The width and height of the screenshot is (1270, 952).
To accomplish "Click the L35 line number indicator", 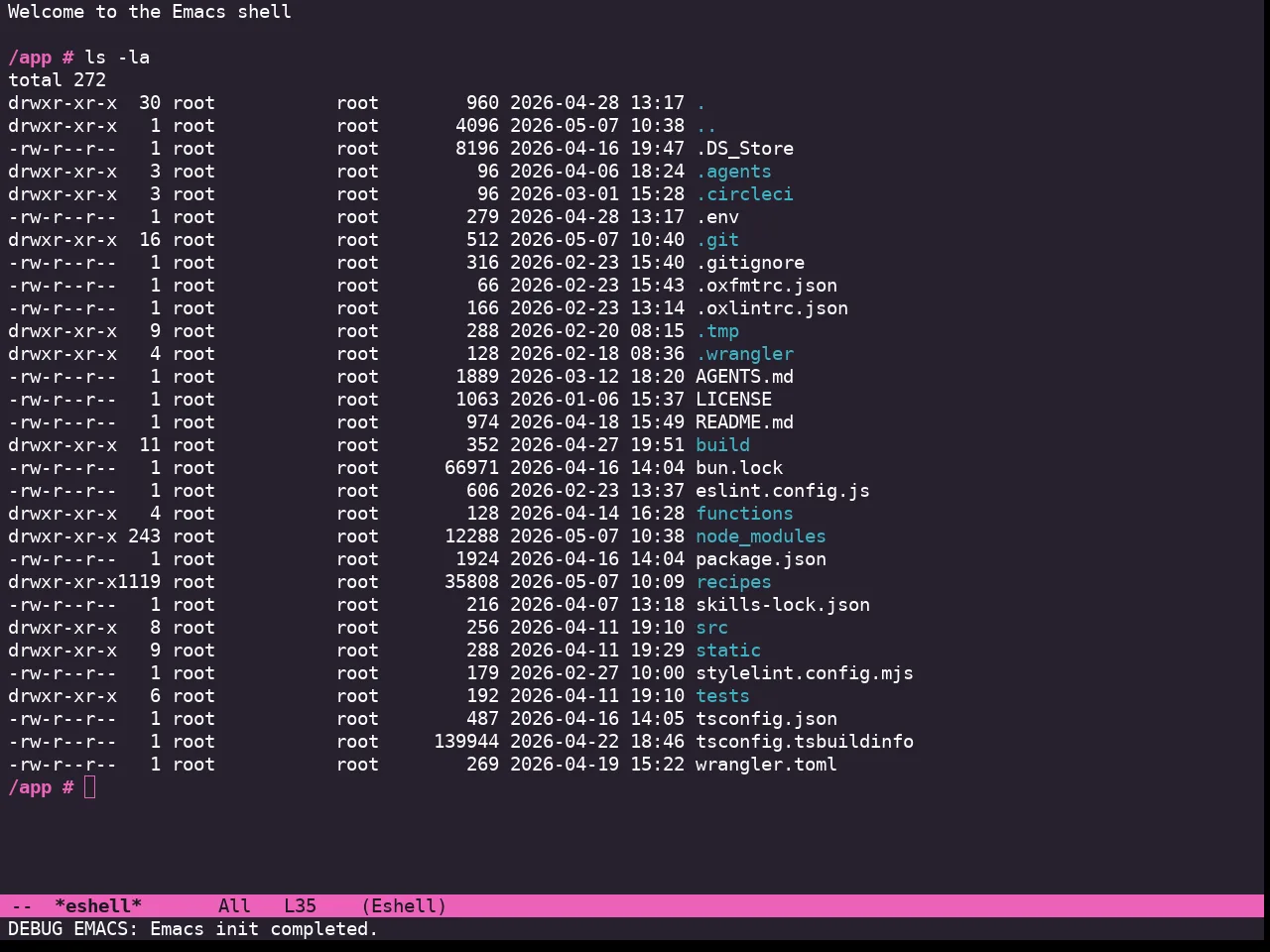I will (300, 906).
